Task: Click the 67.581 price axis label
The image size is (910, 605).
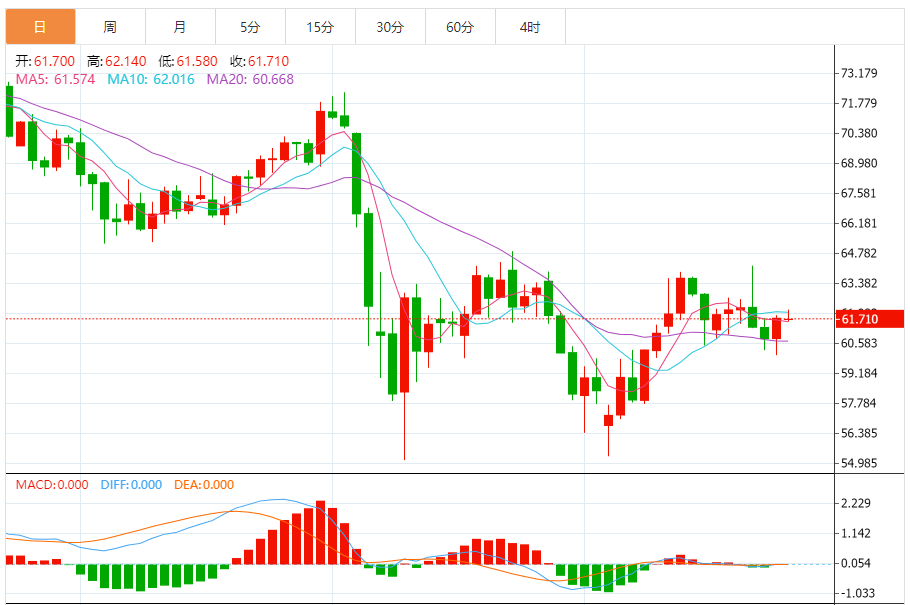Action: 859,193
